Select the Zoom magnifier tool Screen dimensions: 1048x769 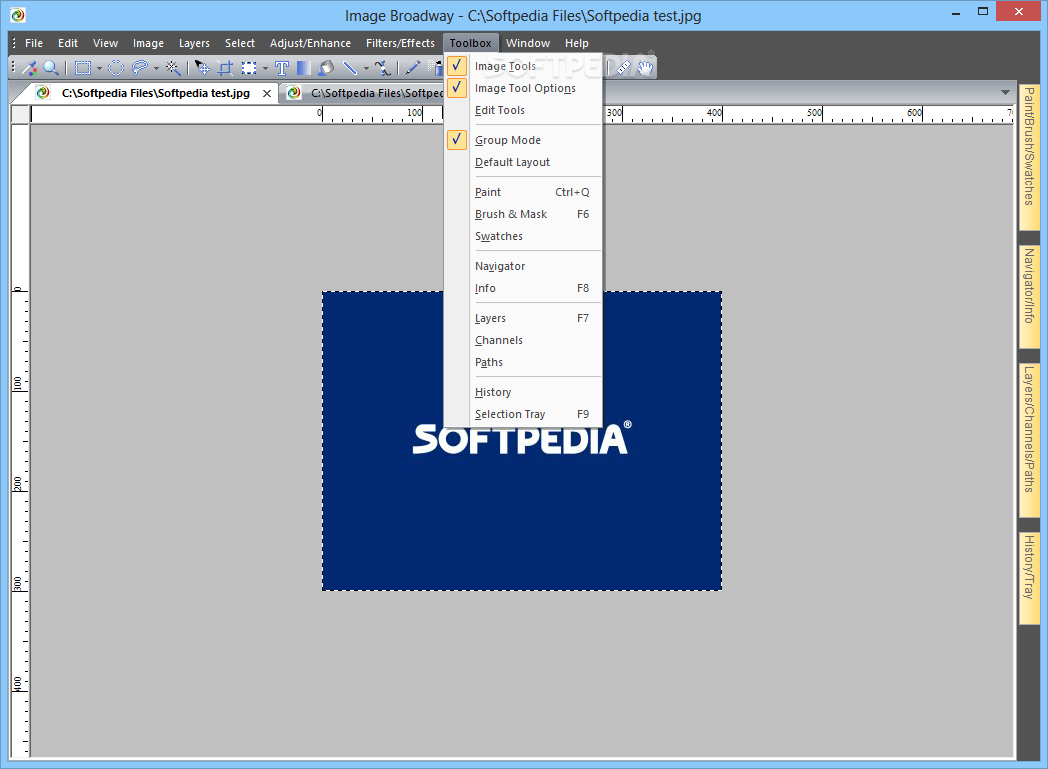51,67
